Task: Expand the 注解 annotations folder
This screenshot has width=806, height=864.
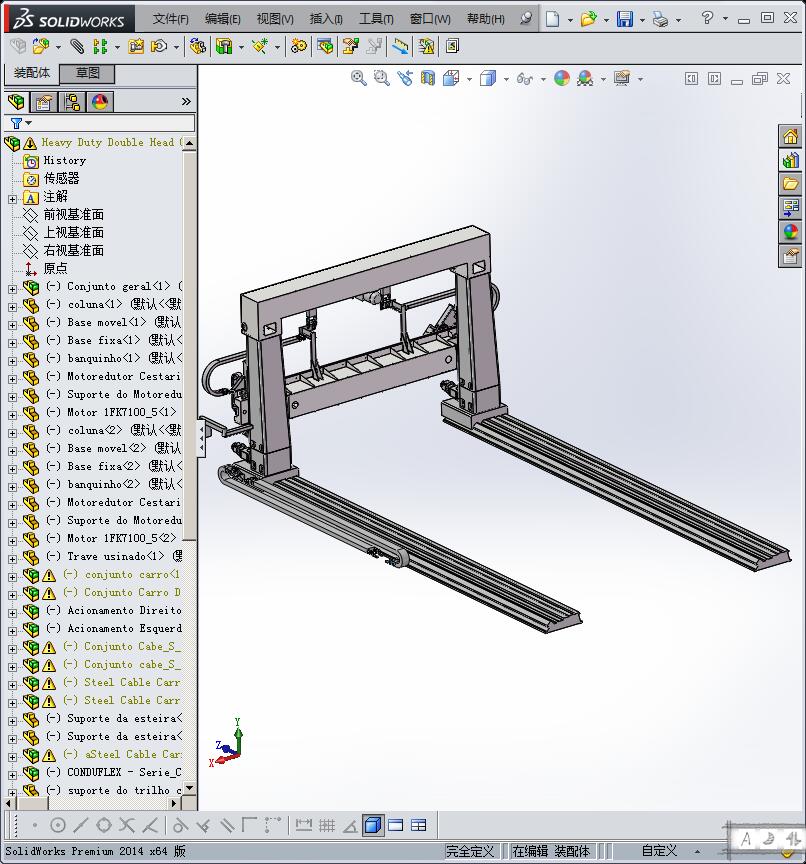Action: 12,199
